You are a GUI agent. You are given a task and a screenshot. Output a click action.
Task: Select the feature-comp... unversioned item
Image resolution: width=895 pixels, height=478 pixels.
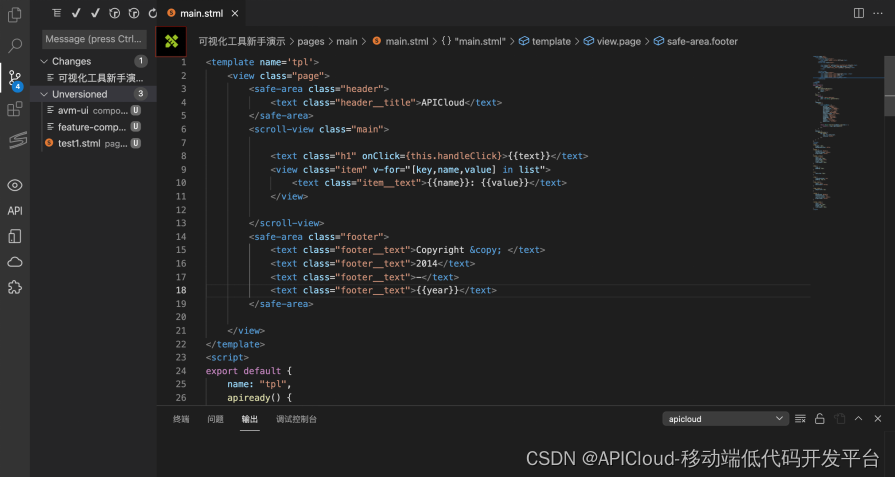(x=94, y=127)
